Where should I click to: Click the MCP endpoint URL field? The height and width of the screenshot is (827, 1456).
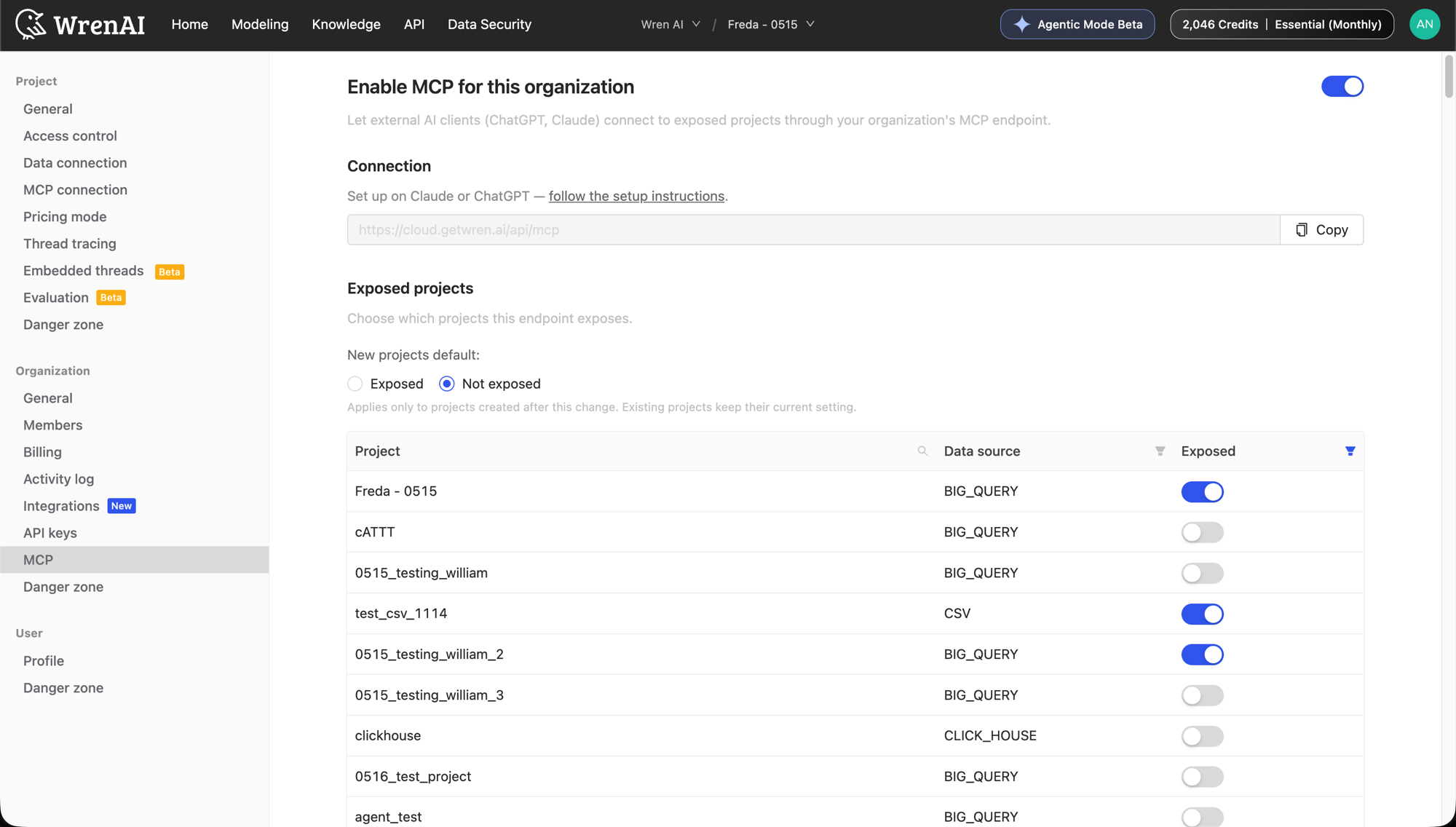click(813, 230)
